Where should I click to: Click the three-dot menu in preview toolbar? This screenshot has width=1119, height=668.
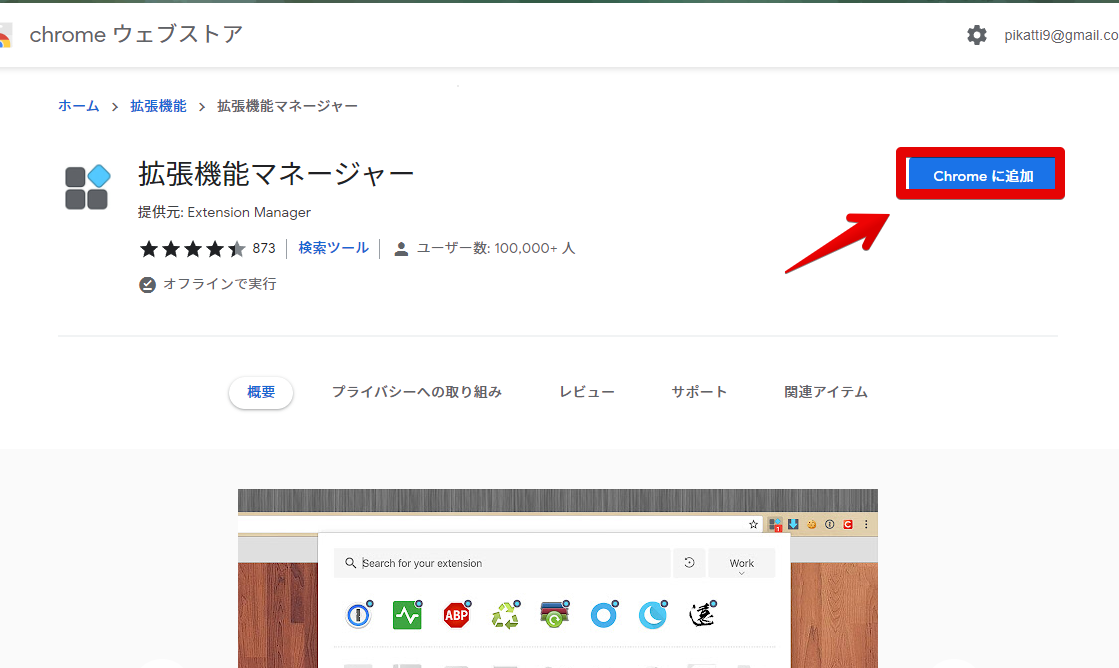pos(866,525)
